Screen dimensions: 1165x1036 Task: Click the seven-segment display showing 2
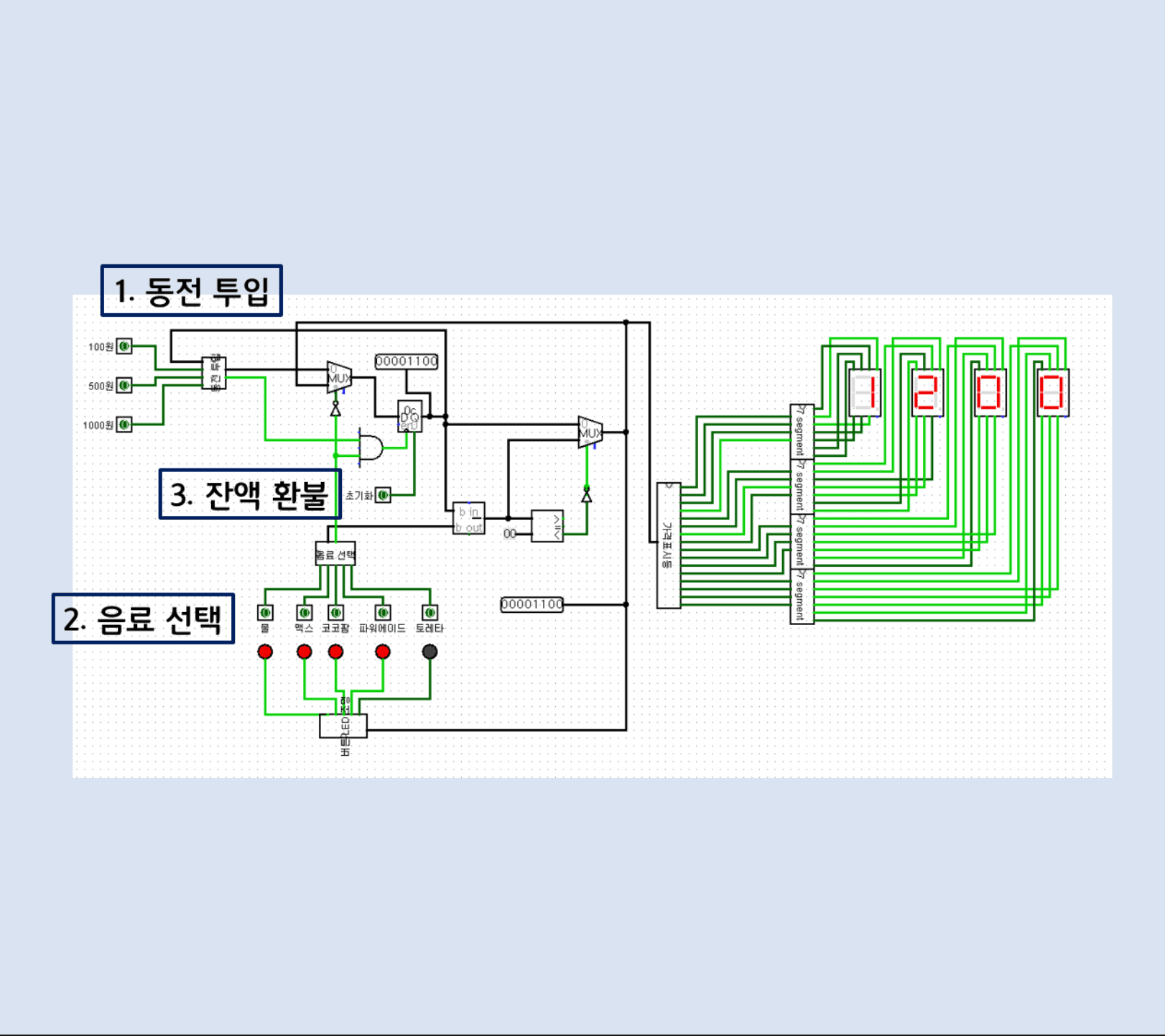[927, 393]
